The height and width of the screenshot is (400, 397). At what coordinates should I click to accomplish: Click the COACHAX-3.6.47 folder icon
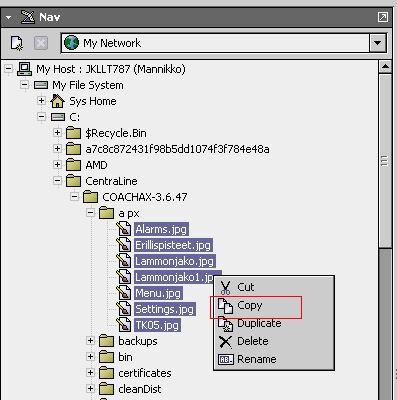[x=90, y=197]
